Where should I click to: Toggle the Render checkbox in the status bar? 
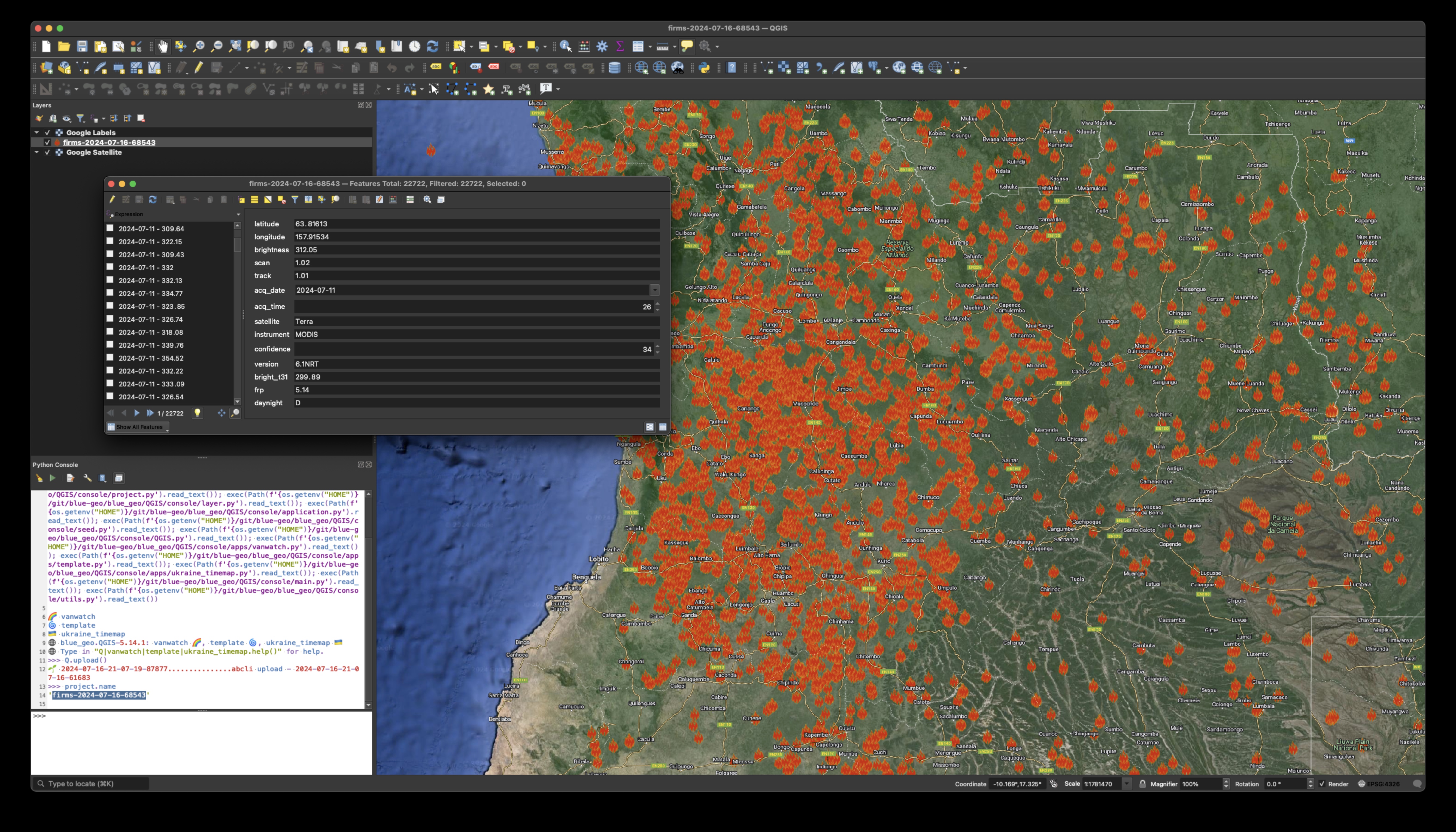click(1322, 784)
